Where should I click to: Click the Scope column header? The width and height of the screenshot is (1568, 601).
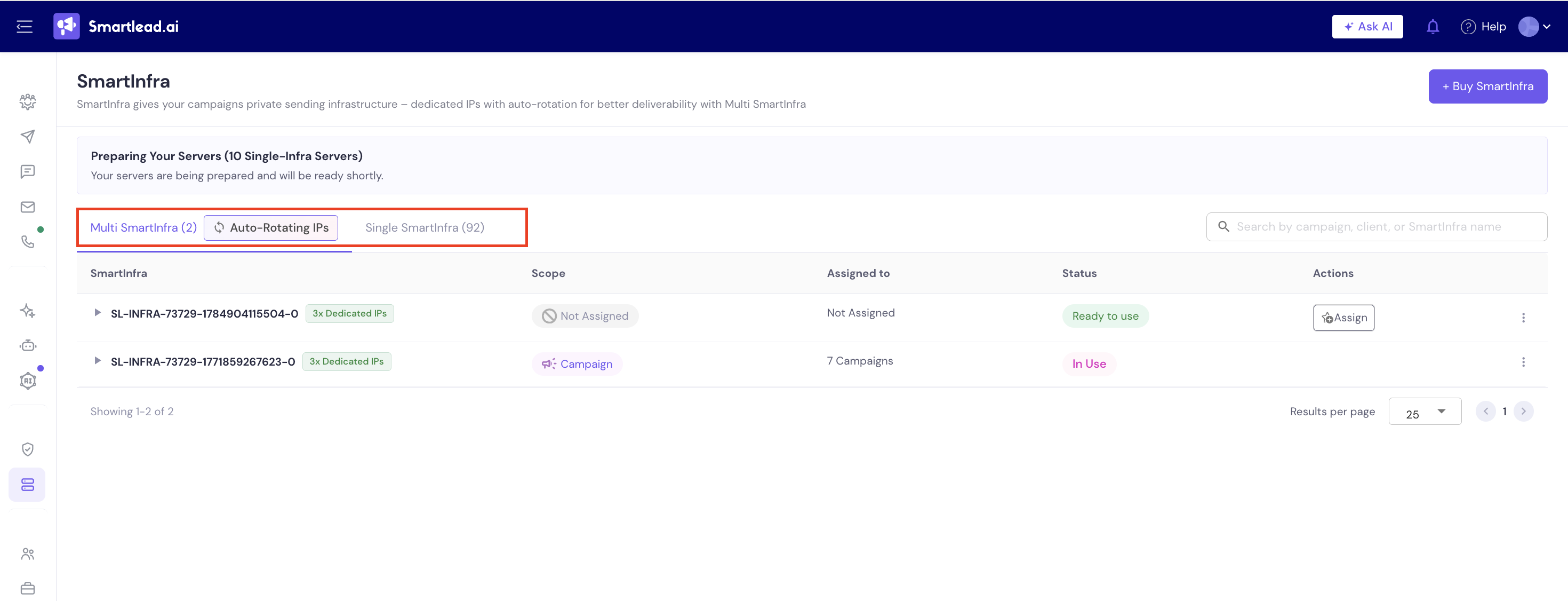pyautogui.click(x=548, y=273)
